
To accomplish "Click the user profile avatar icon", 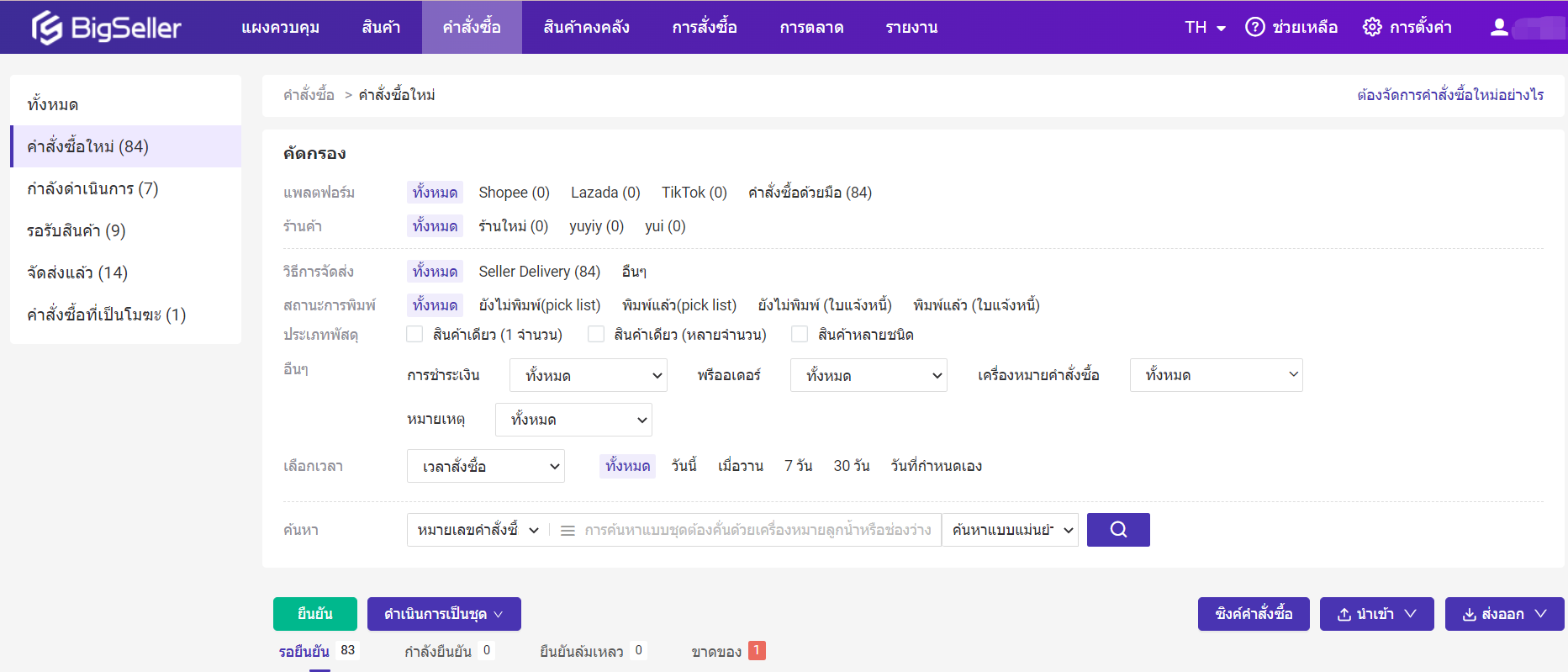I will coord(1498,27).
